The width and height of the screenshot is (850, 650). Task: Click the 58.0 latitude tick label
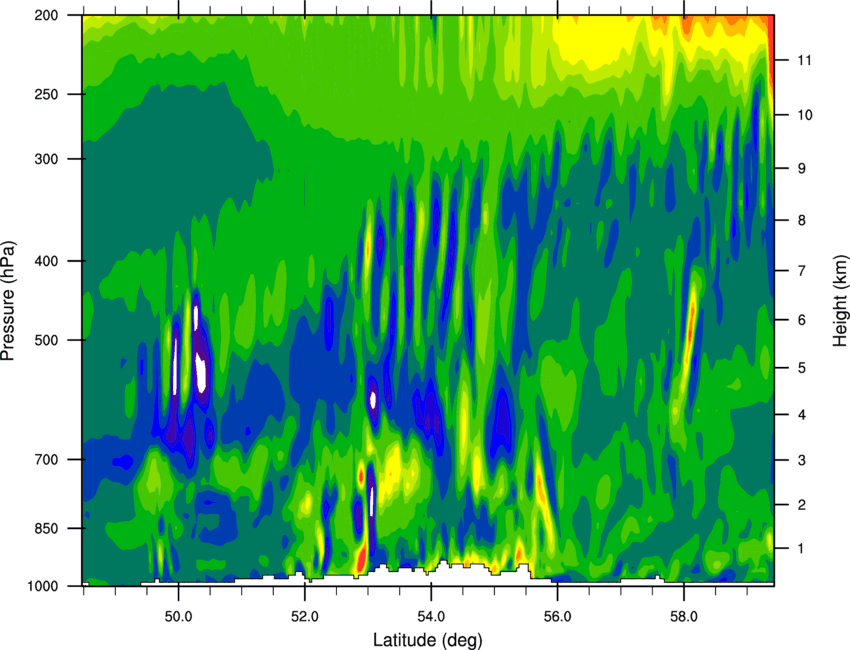(x=684, y=616)
